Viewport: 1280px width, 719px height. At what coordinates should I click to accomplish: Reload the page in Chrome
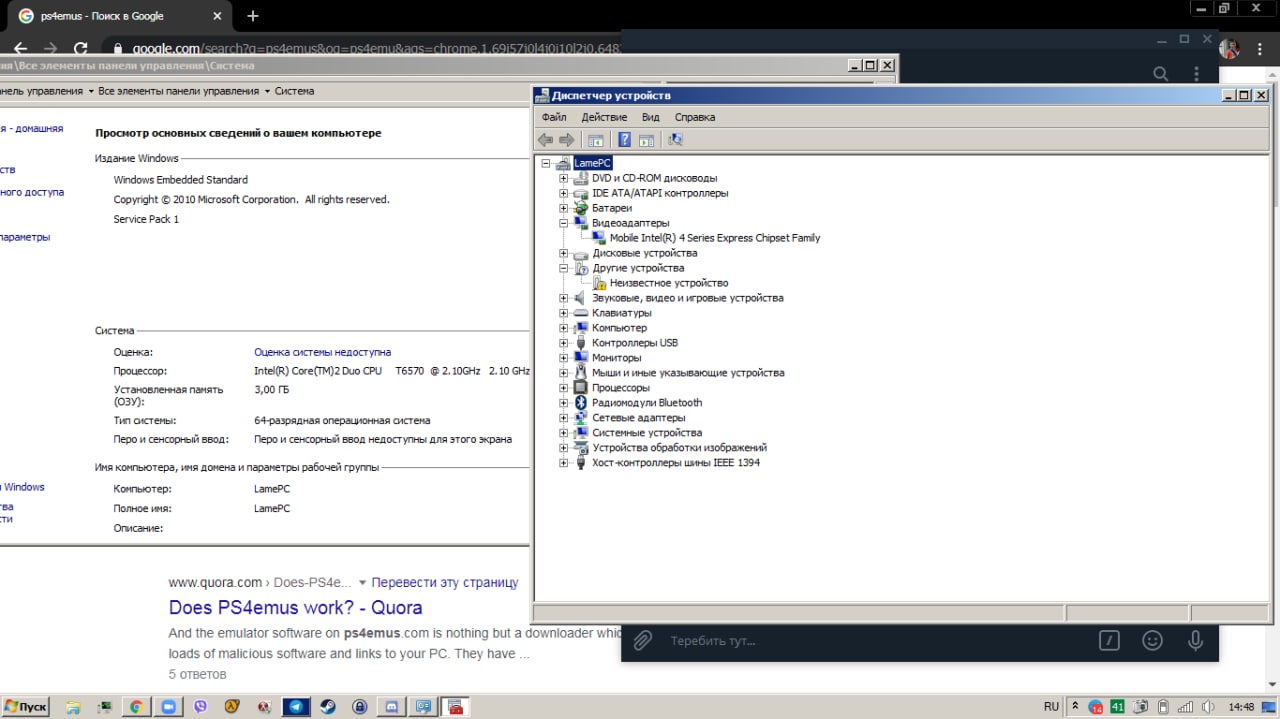tap(81, 48)
